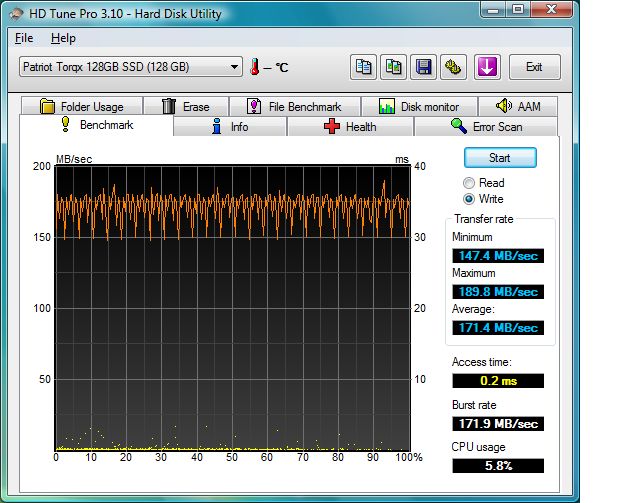Click the purple down-arrow toolbar icon

486,67
